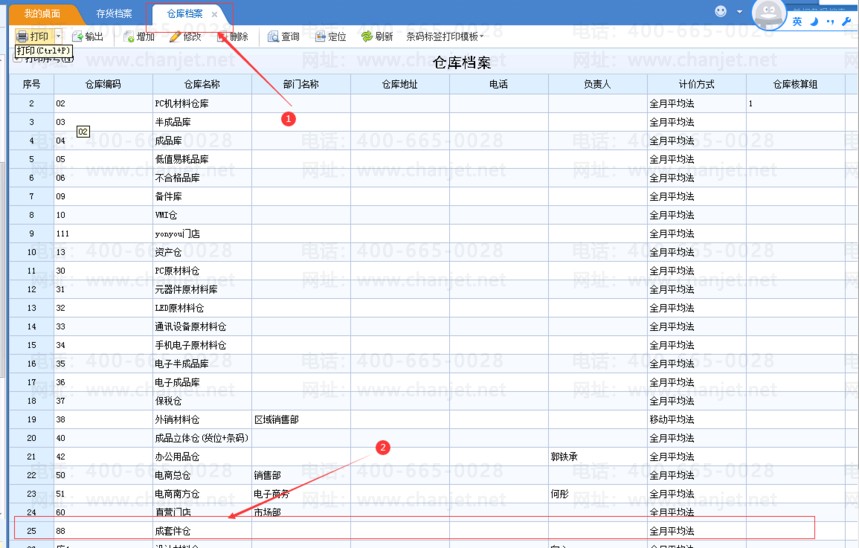Select the 电商总仓 cell

click(202, 476)
